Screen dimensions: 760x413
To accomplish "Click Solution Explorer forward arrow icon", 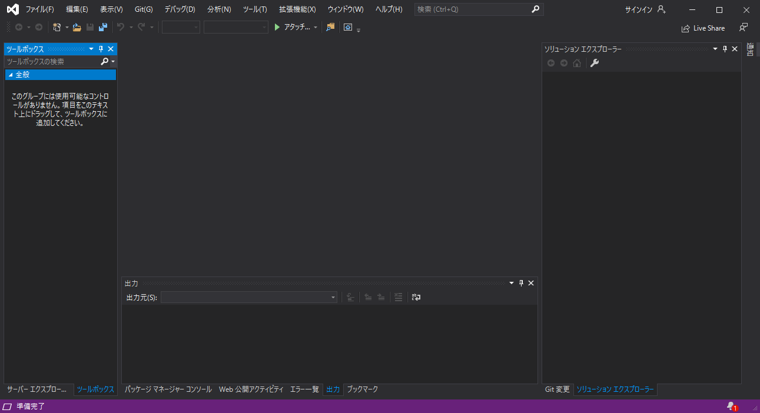I will [x=564, y=63].
